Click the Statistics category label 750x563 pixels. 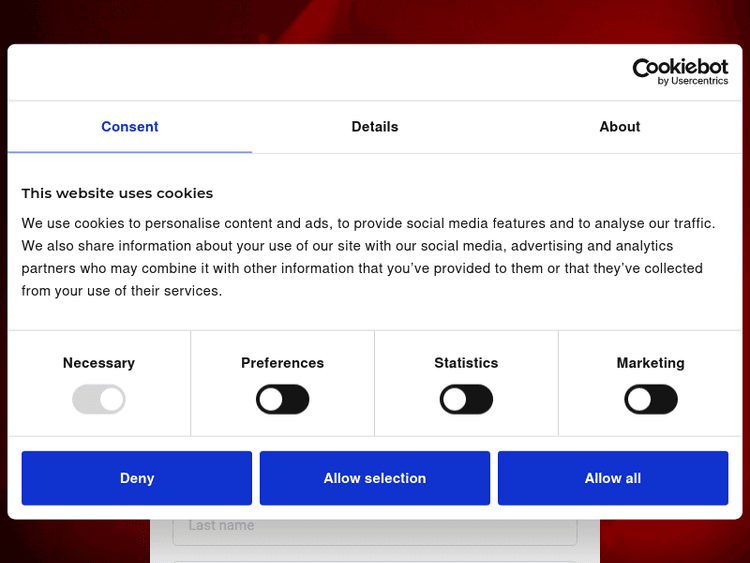coord(466,363)
